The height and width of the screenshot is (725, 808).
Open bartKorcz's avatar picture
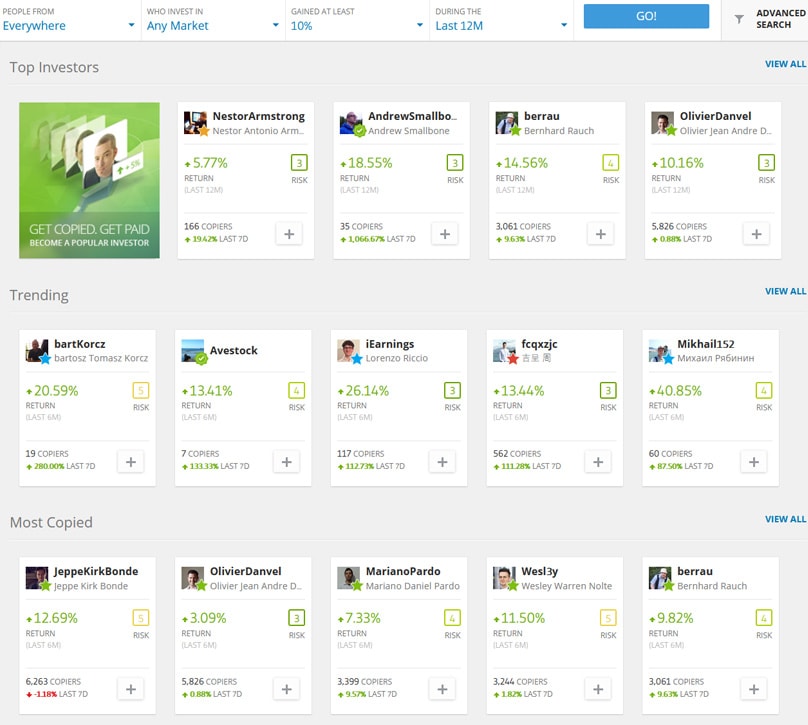[x=37, y=350]
